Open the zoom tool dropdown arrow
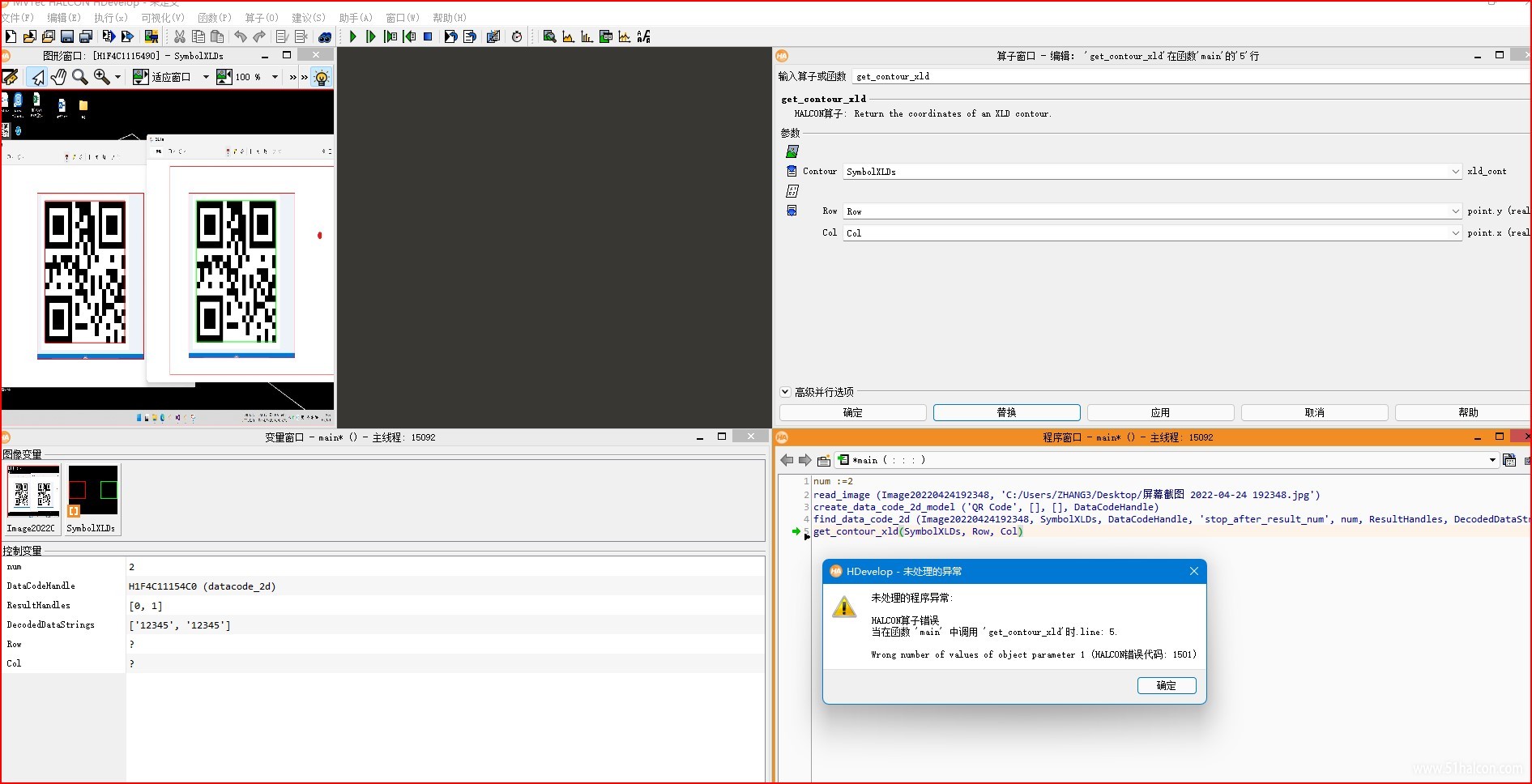Screen dimensions: 1532x784 point(118,77)
